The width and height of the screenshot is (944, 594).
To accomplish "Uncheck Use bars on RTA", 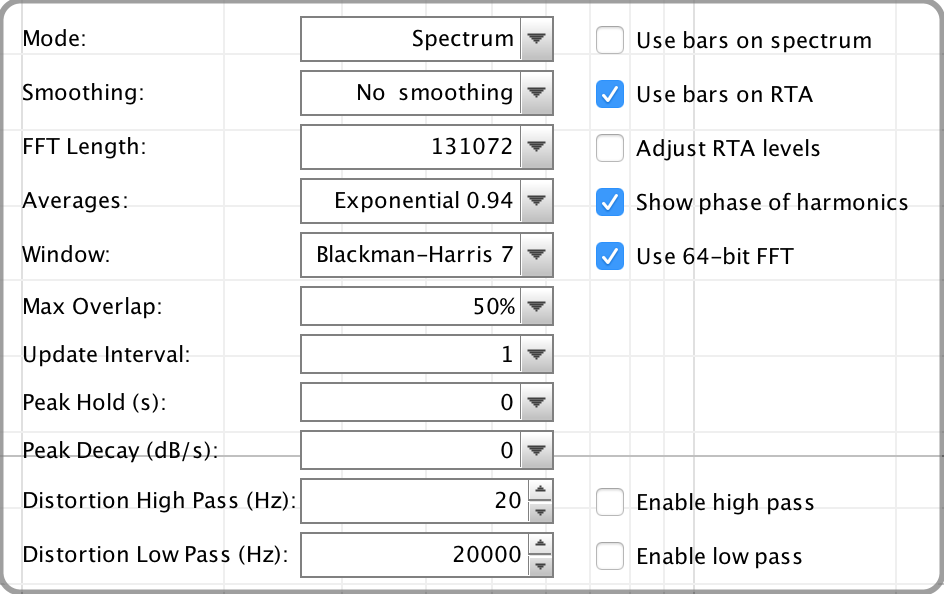I will [609, 94].
